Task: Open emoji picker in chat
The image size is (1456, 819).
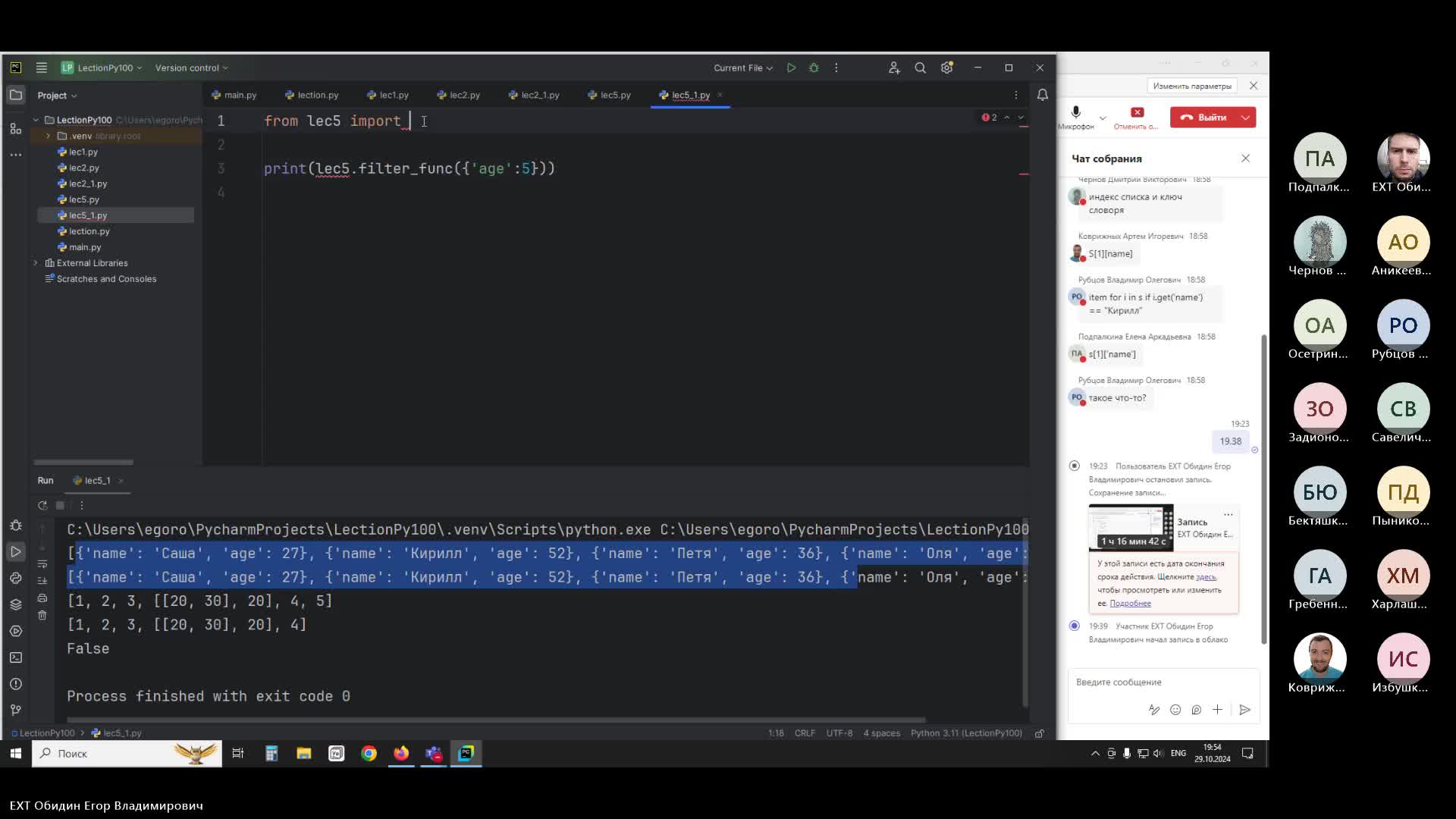Action: pyautogui.click(x=1175, y=710)
